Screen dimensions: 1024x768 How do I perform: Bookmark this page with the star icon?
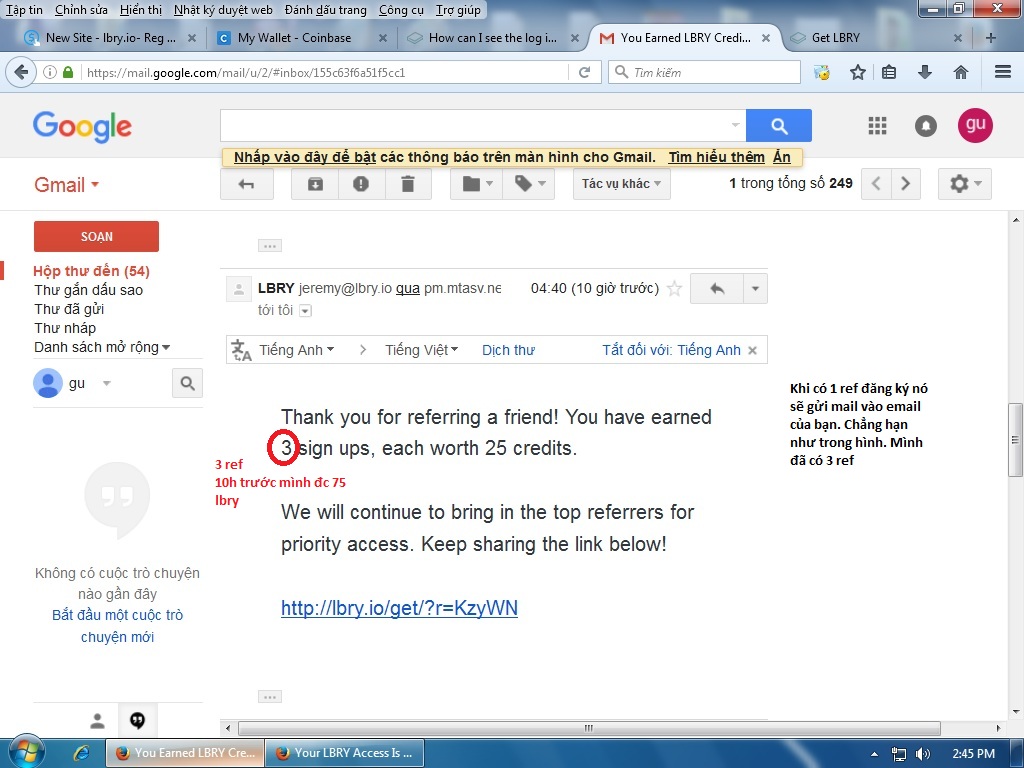coord(857,72)
